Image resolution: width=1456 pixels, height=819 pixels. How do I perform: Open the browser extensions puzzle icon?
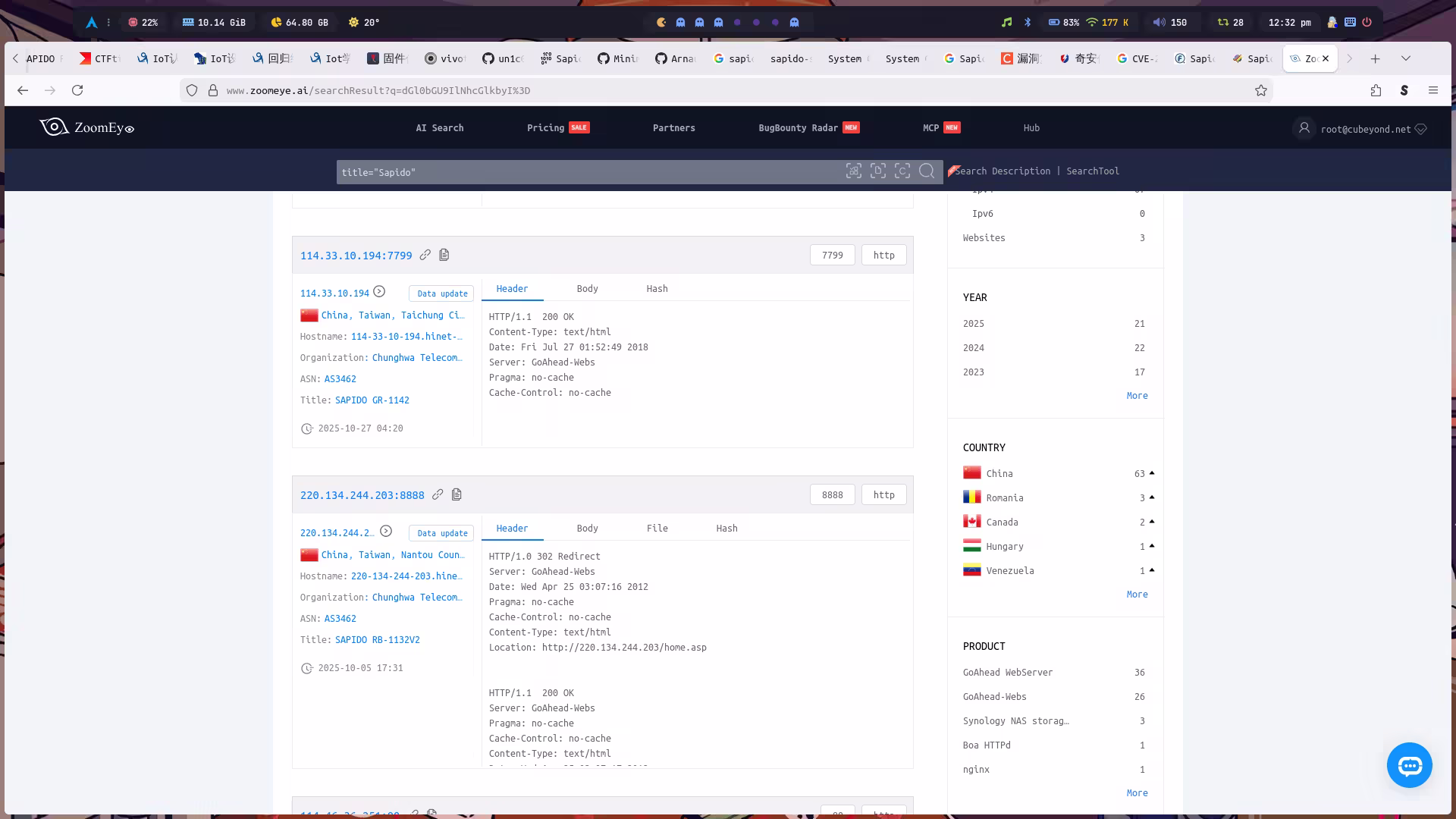click(1376, 90)
